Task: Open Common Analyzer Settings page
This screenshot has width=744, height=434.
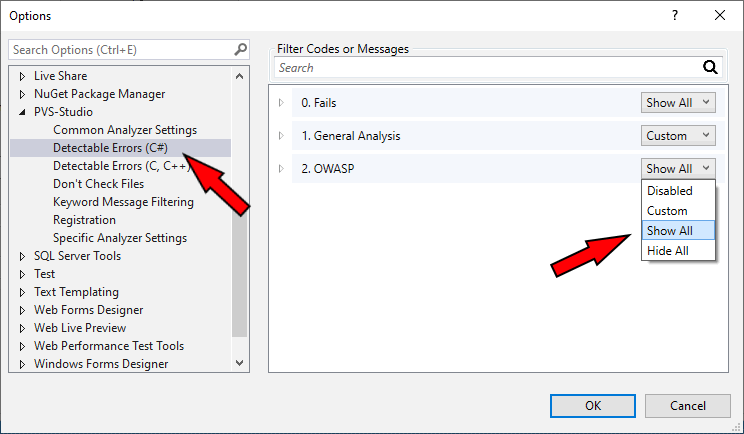Action: [125, 130]
